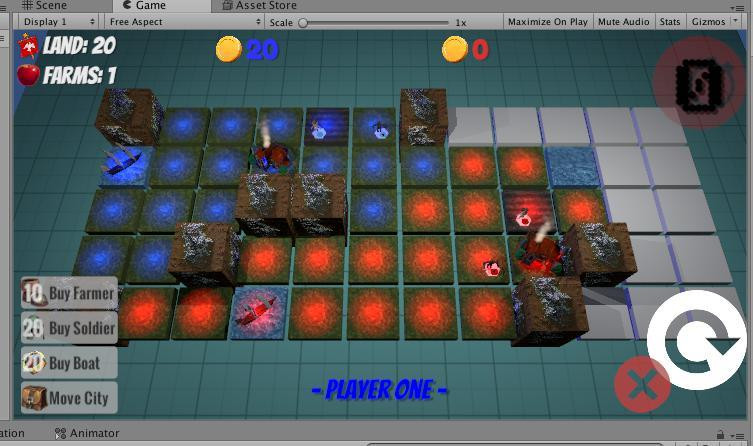Click the FARMS: 1 counter text
Viewport: 753px width, 446px height.
(79, 75)
